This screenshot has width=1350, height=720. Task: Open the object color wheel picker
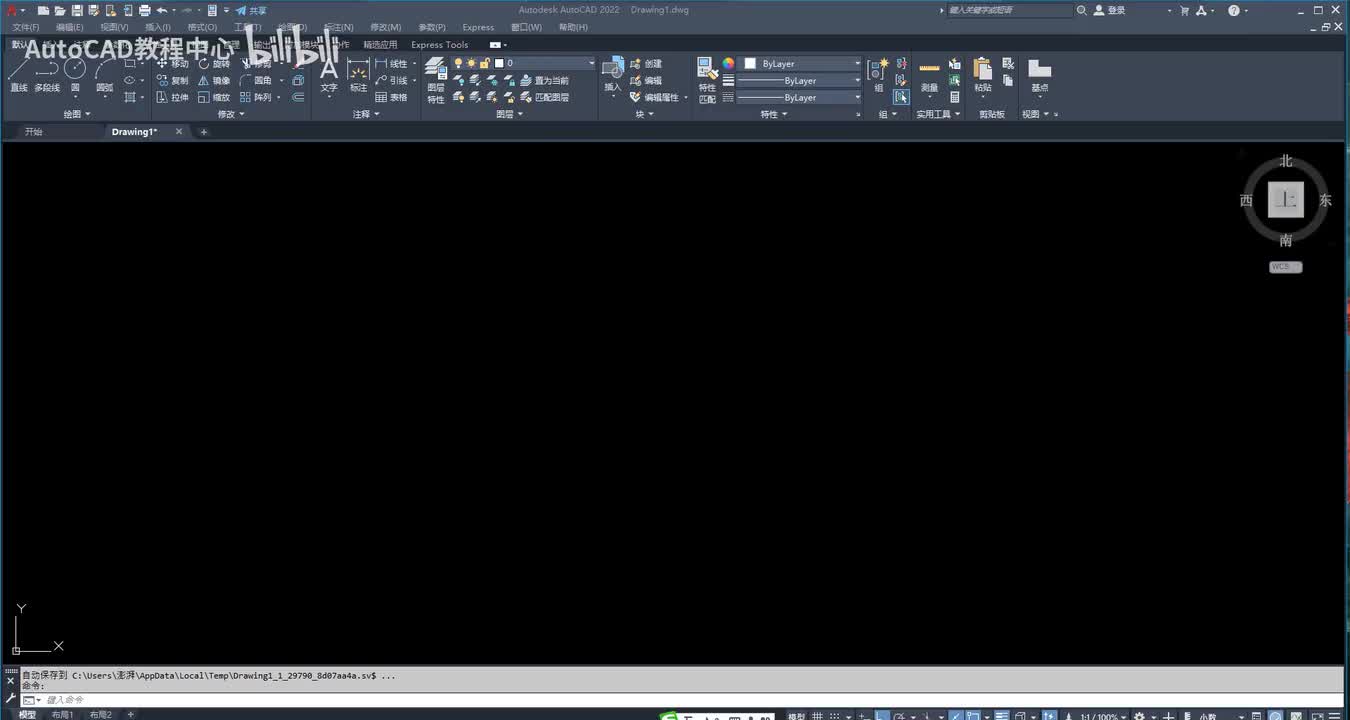[728, 63]
